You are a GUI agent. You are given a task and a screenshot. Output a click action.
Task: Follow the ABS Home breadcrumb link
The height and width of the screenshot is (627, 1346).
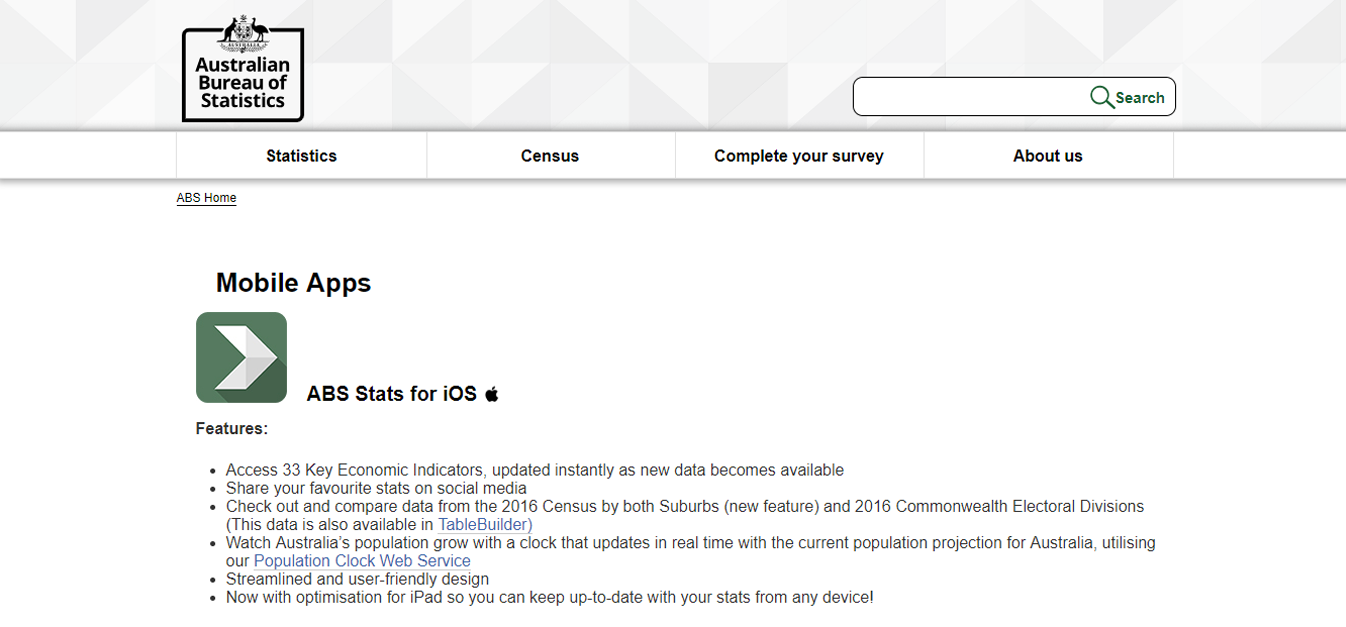point(206,198)
